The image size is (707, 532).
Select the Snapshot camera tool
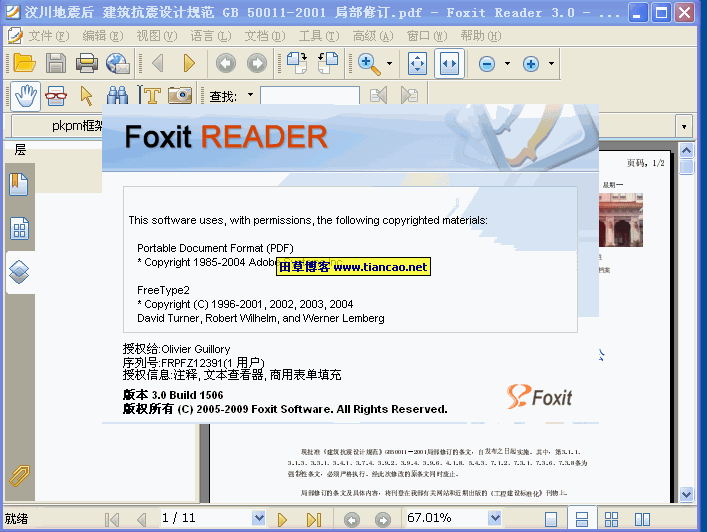pos(179,95)
